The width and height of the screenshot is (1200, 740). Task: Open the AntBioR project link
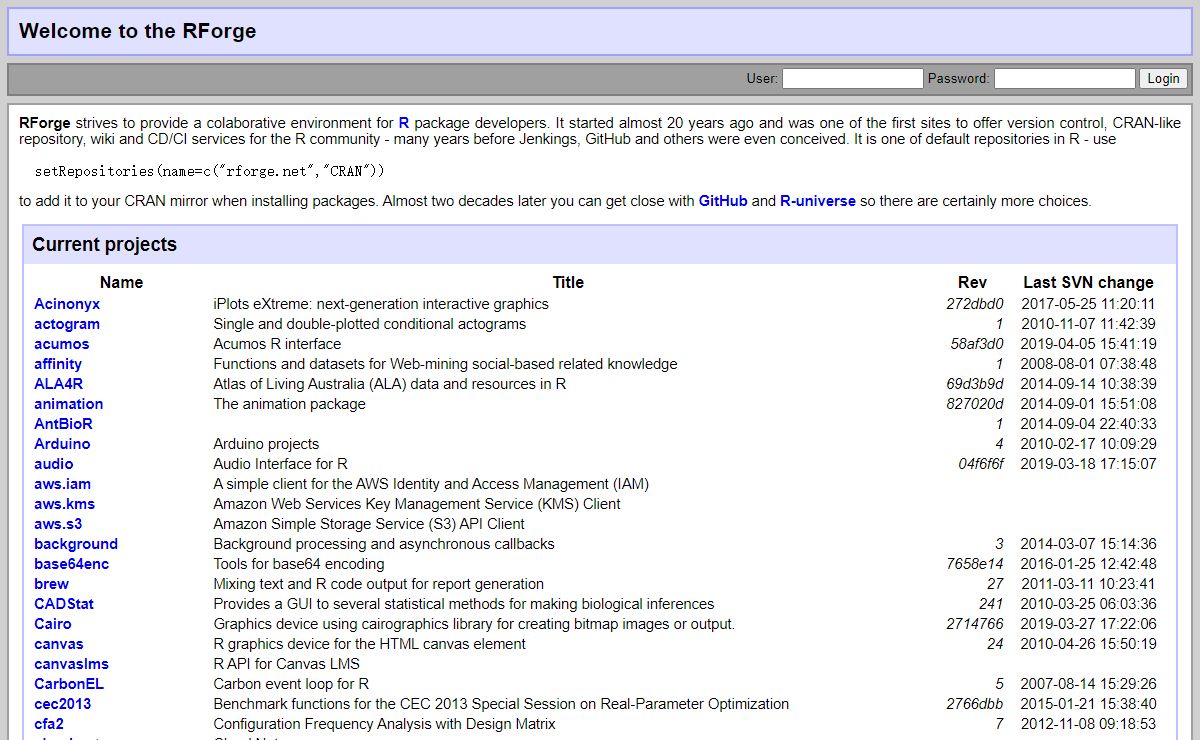coord(63,424)
